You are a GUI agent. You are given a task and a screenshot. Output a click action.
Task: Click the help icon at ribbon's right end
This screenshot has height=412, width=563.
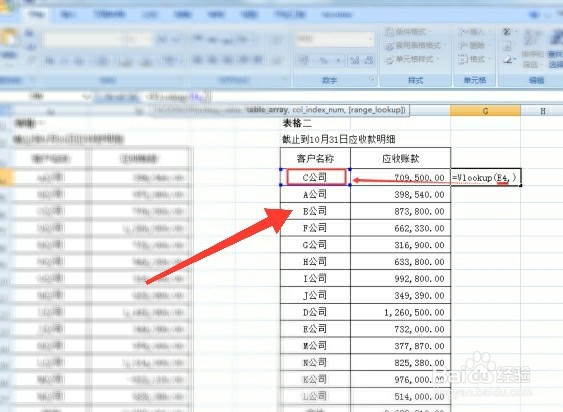tap(534, 15)
